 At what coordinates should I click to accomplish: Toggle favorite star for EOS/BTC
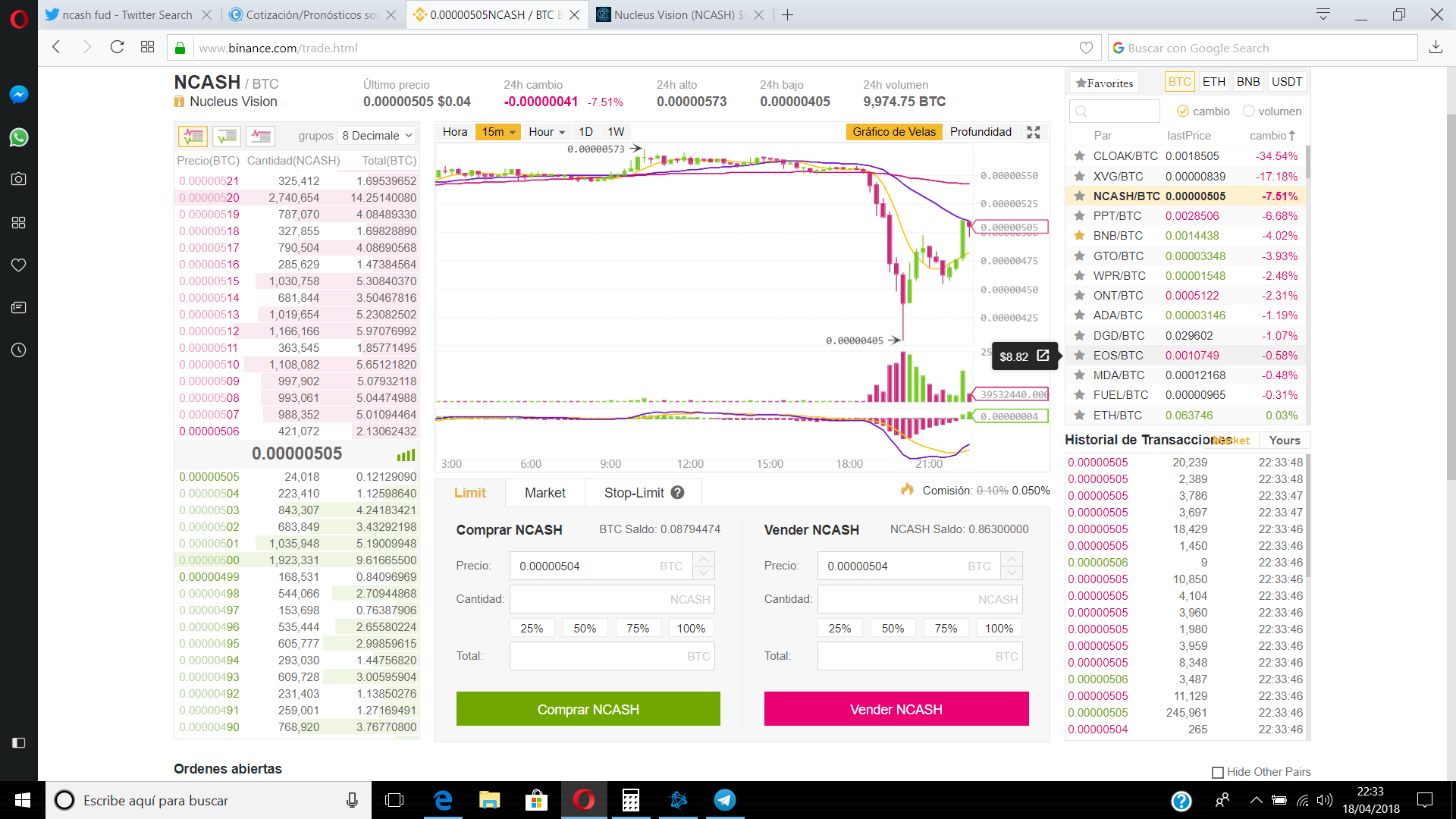coord(1078,355)
